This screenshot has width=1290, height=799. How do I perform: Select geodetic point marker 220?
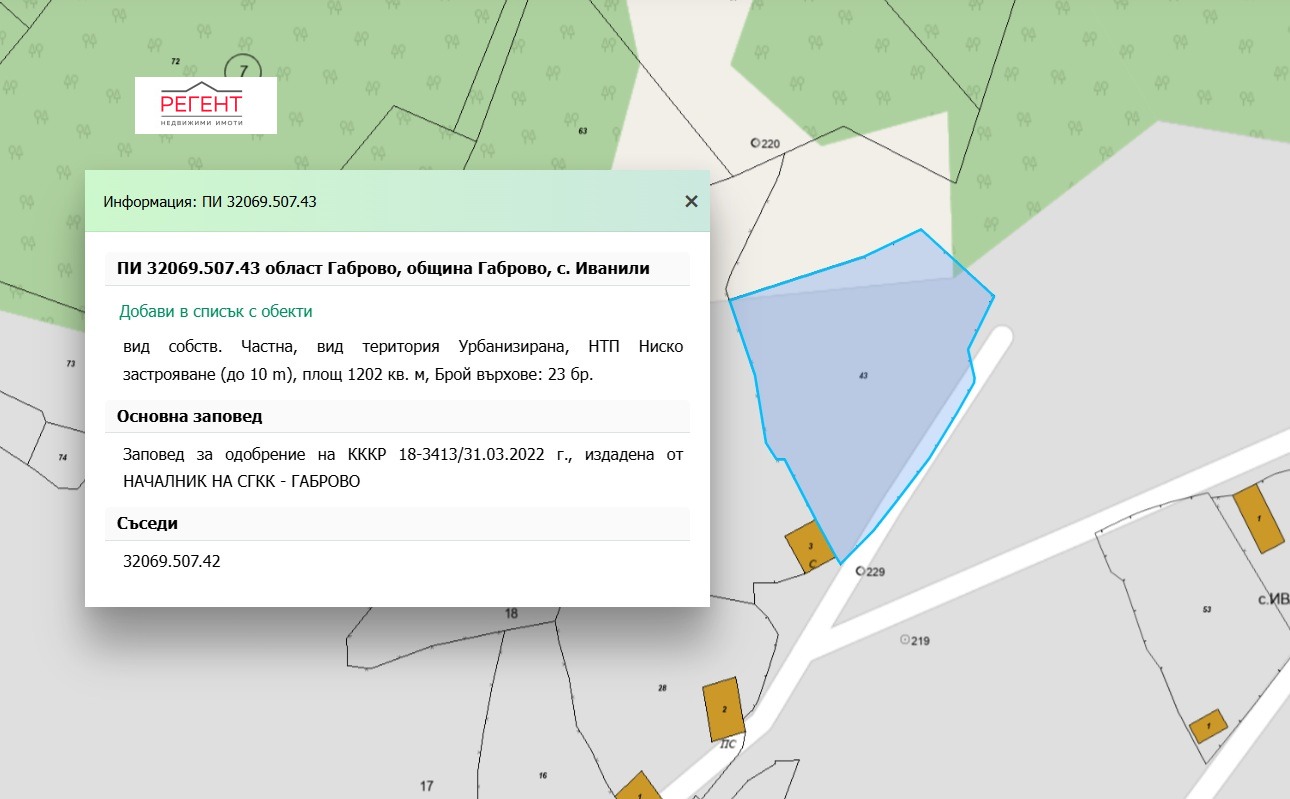(759, 142)
